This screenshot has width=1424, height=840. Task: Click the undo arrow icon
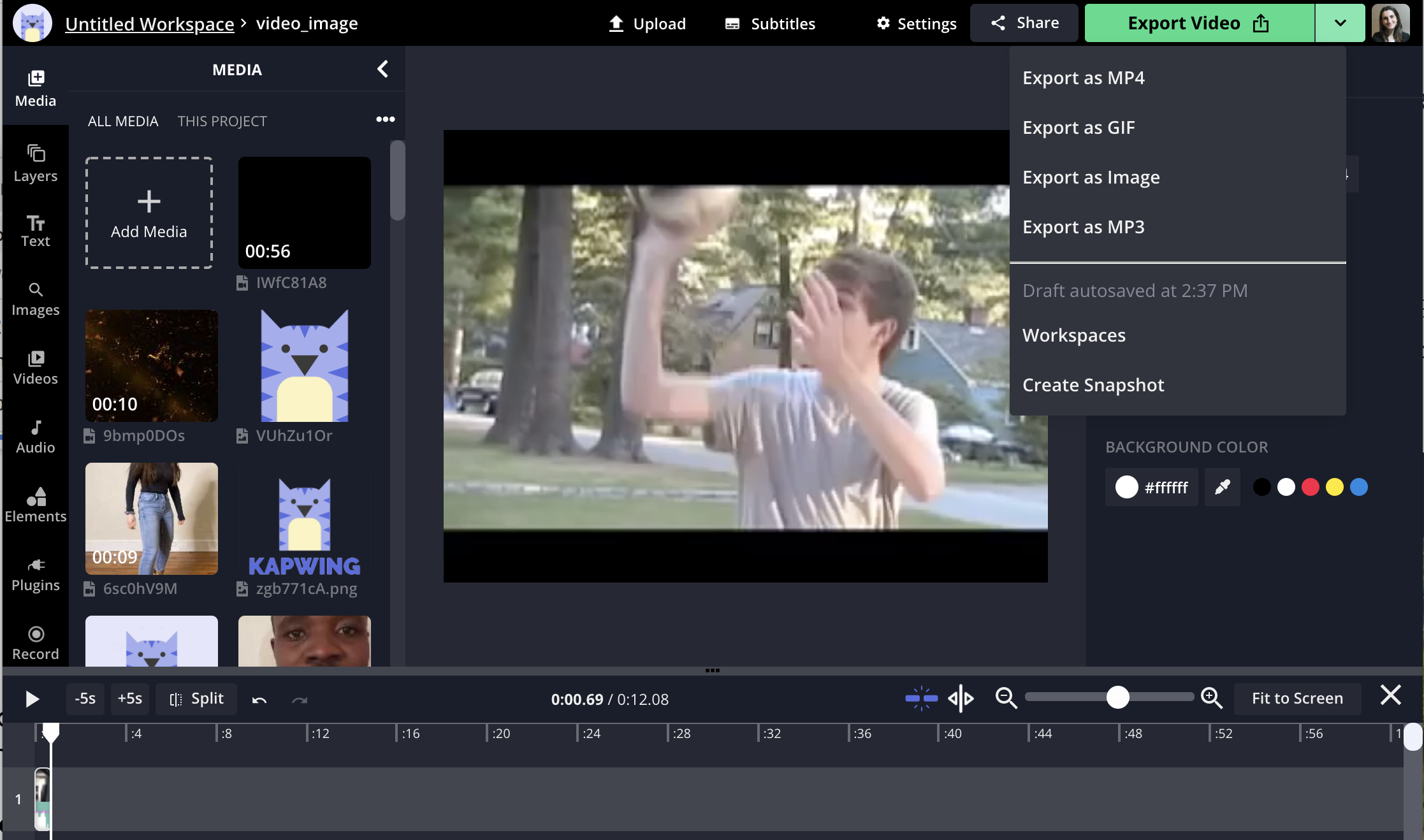pyautogui.click(x=259, y=700)
